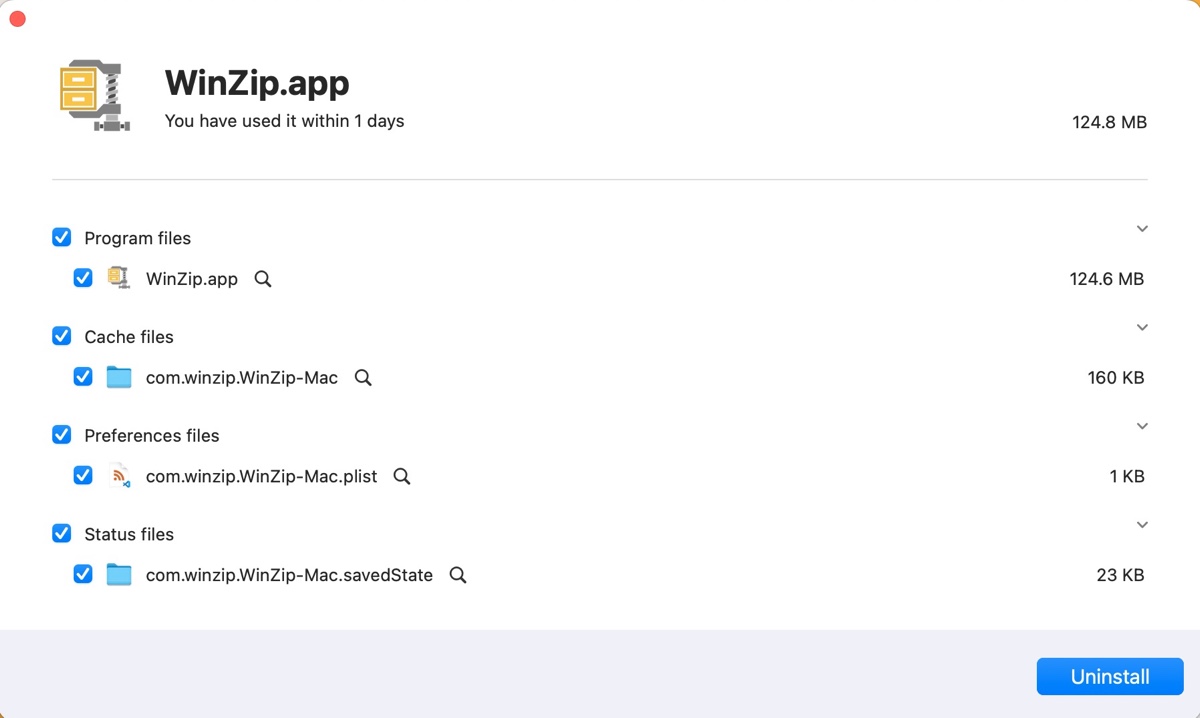
Task: Deselect the com.winzip.WinZip-Mac.plist checkbox
Action: 84,476
